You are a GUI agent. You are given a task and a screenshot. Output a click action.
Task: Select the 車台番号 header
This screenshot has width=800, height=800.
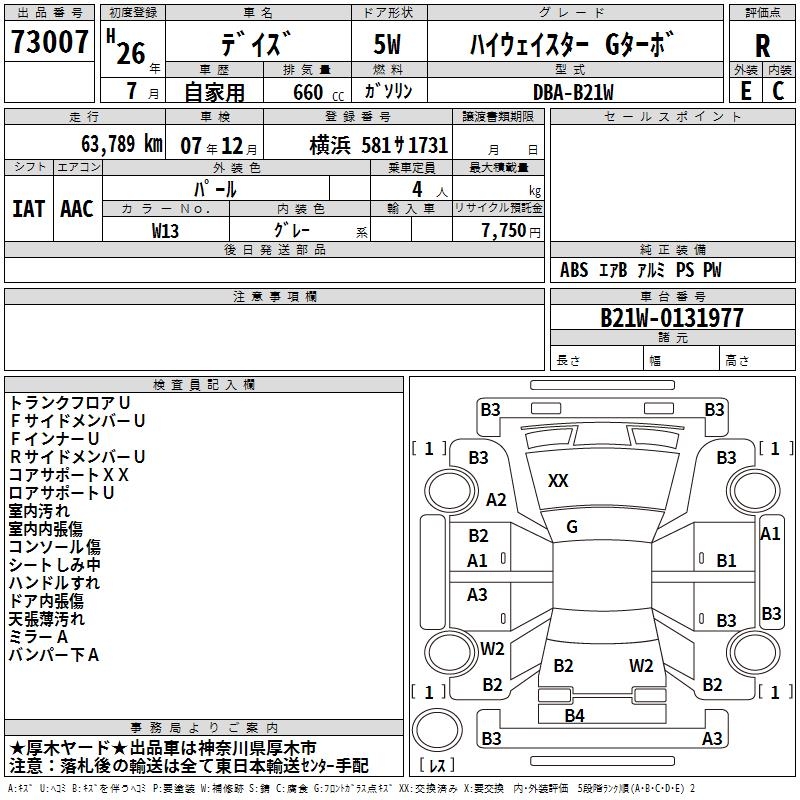(x=672, y=296)
